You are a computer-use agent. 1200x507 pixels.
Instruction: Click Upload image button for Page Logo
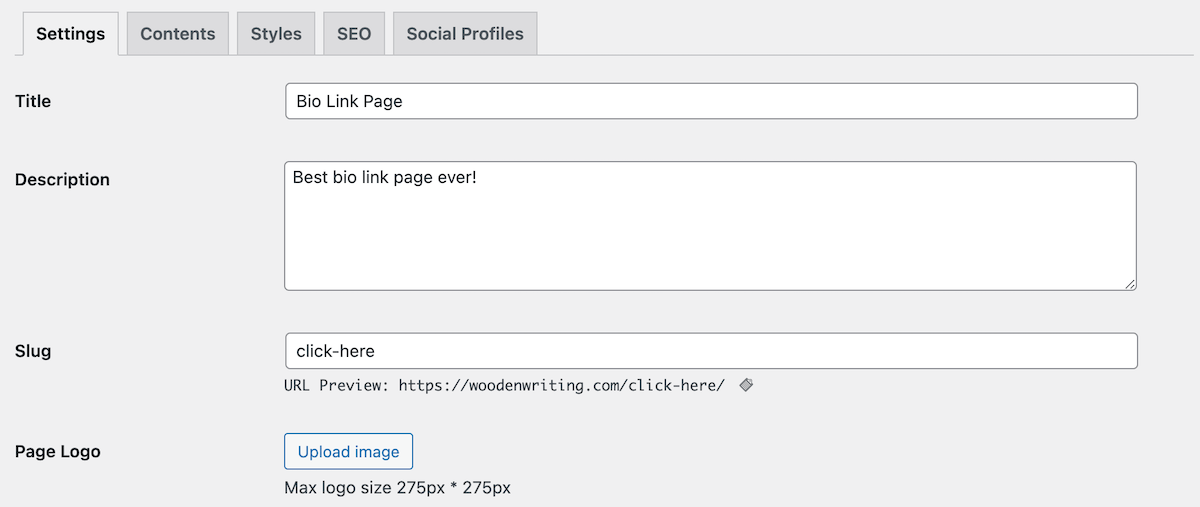(349, 451)
